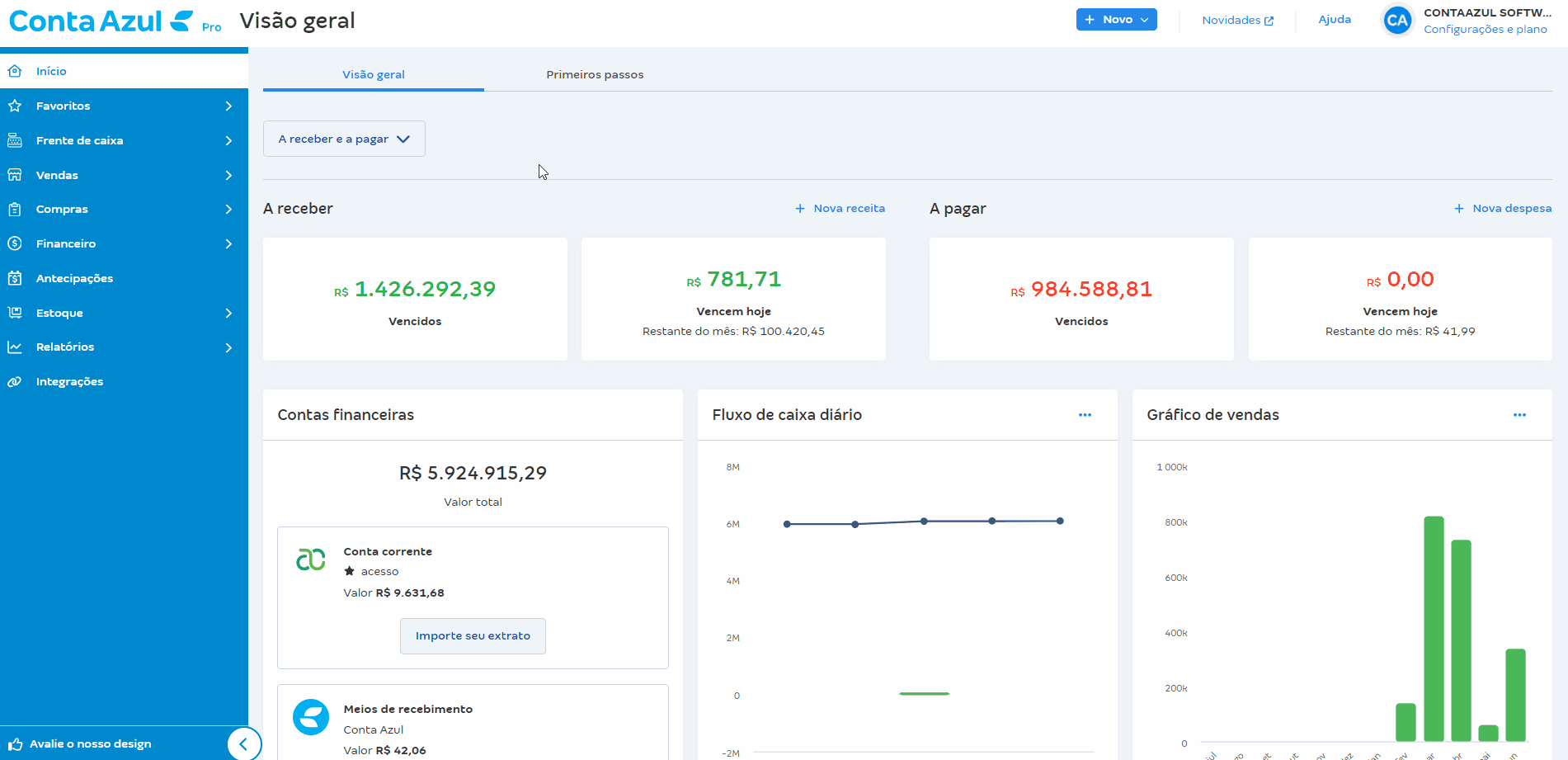This screenshot has width=1568, height=760.
Task: Click the Compras clipboard icon
Action: coord(15,209)
